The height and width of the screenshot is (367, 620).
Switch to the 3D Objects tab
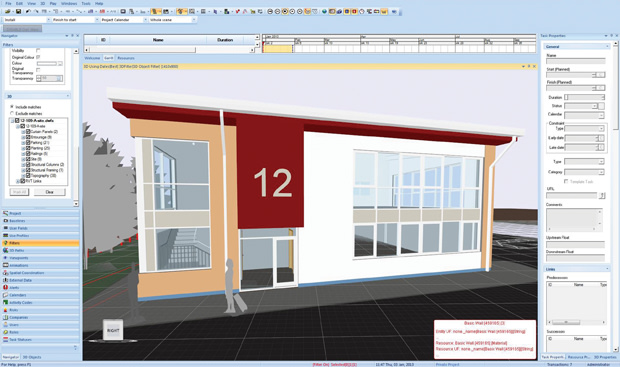coord(32,357)
